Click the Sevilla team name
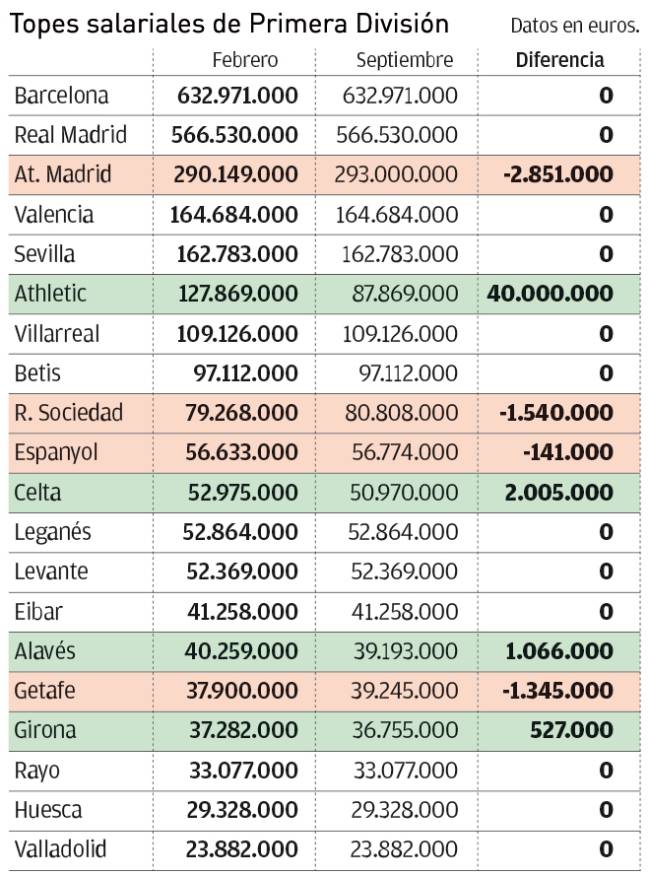Screen dimensions: 649x875 (45, 254)
